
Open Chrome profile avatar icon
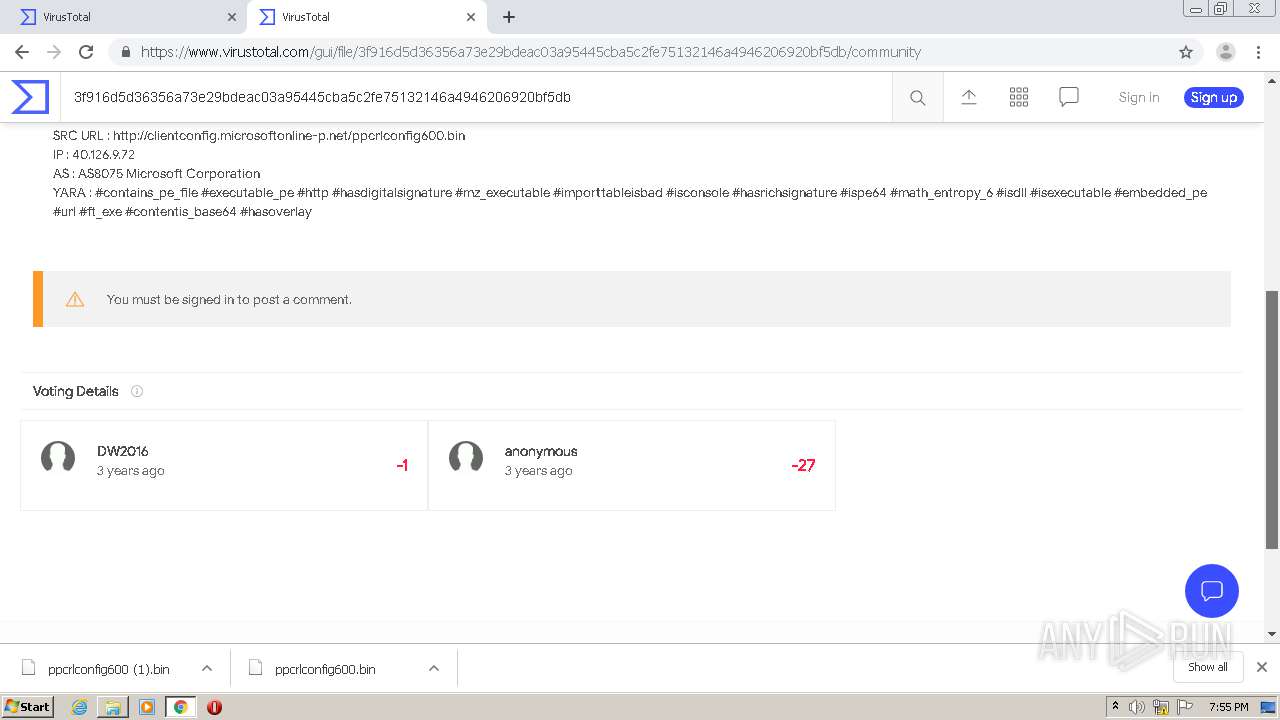1226,52
